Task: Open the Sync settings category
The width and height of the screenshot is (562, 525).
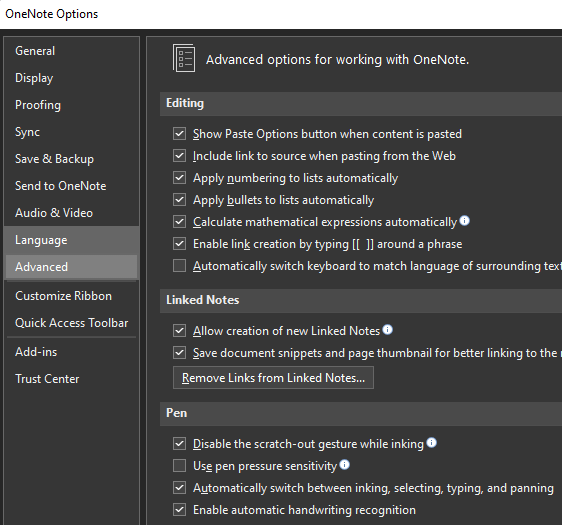Action: (x=71, y=132)
